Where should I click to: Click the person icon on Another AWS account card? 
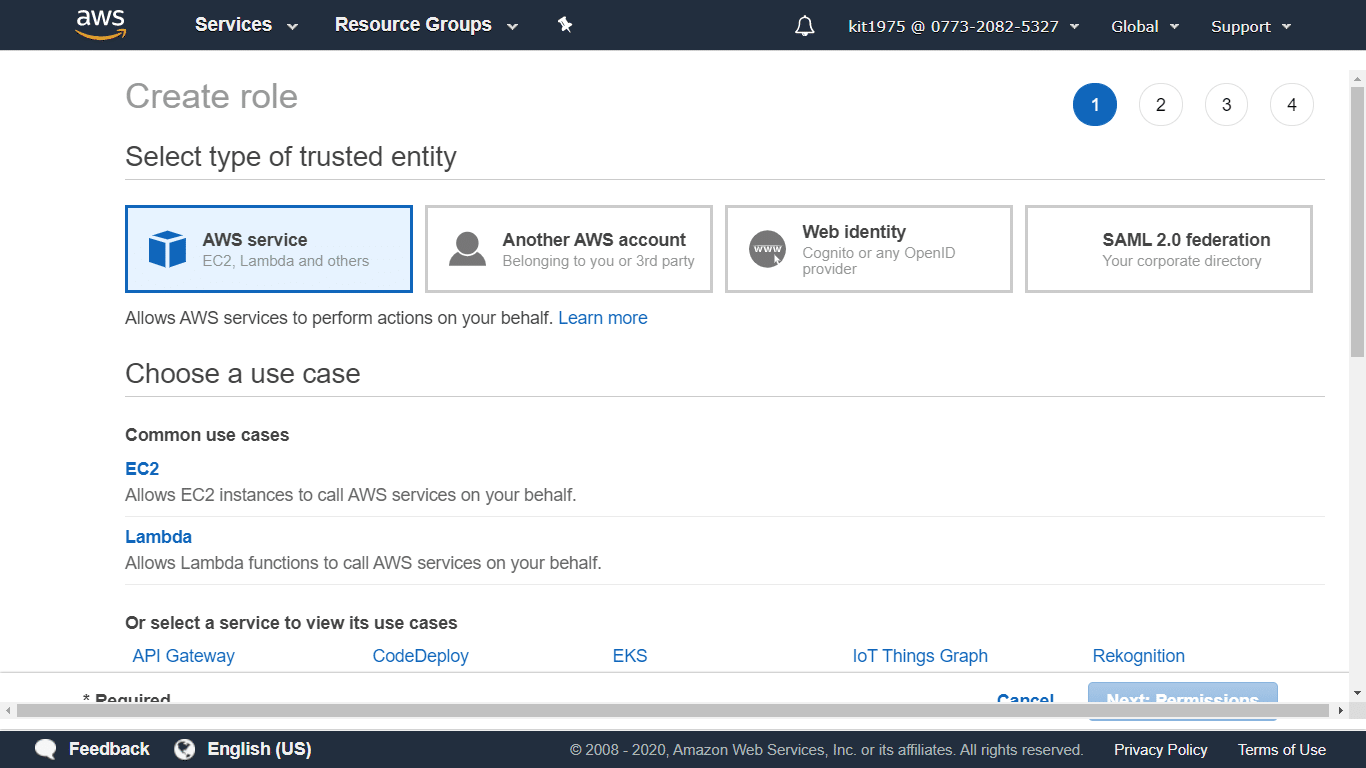pos(467,247)
